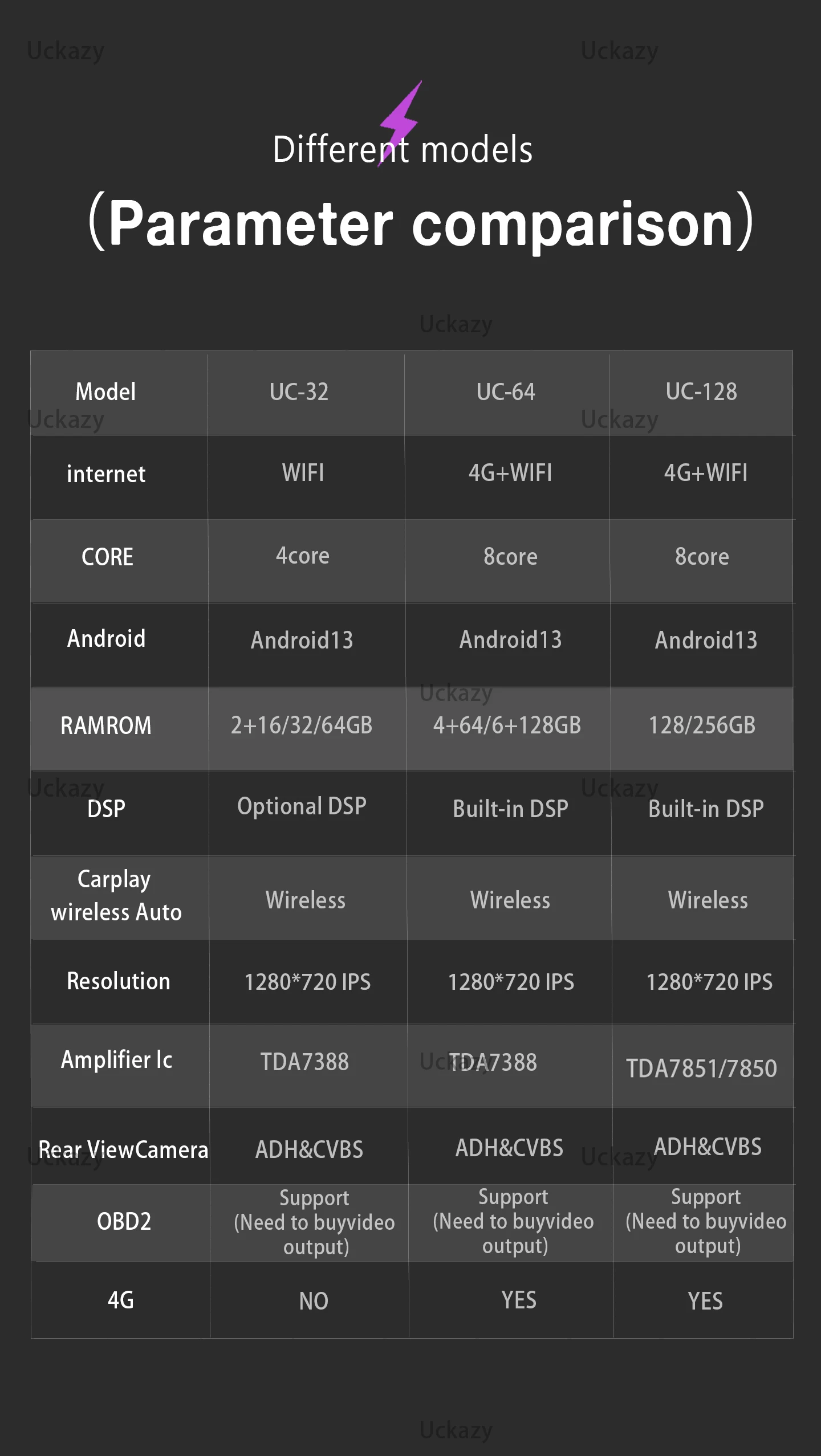Click the "TDA7851/7850" amplifier cell
Image resolution: width=821 pixels, height=1456 pixels.
pyautogui.click(x=701, y=1068)
